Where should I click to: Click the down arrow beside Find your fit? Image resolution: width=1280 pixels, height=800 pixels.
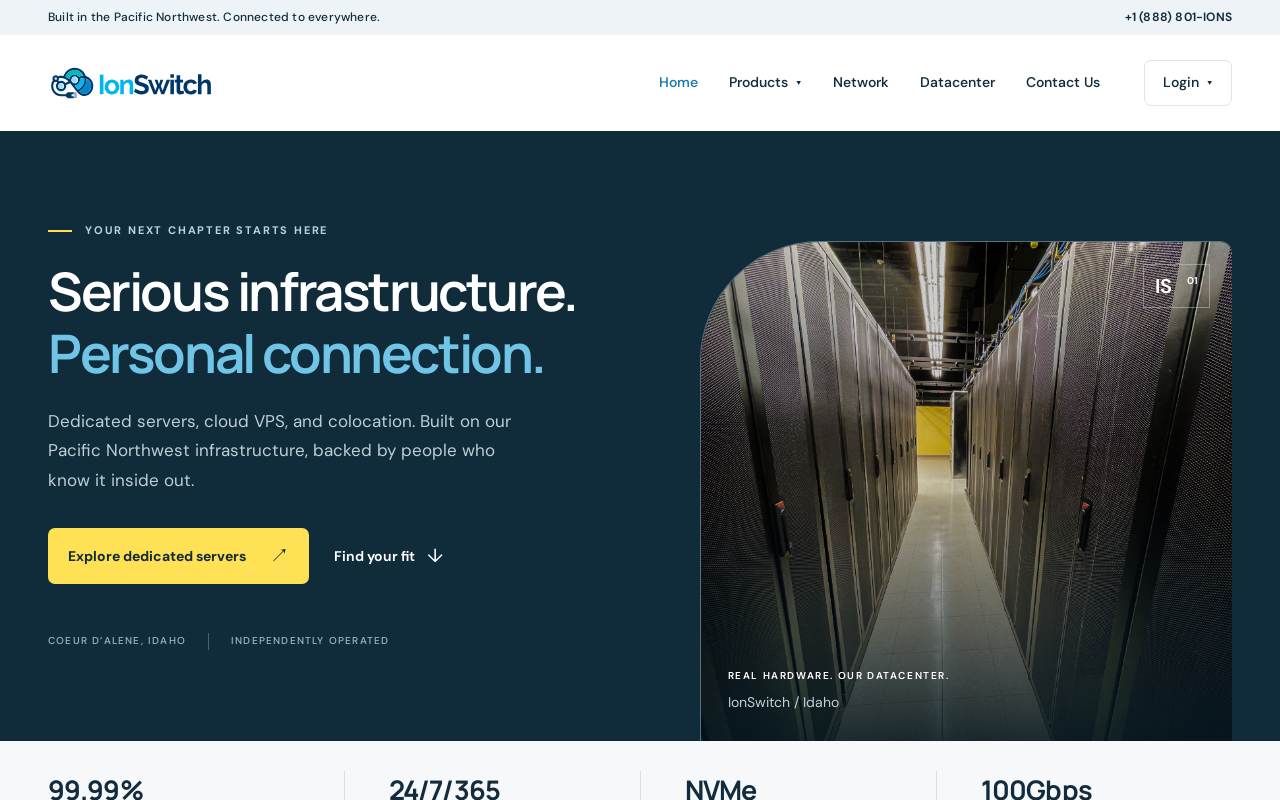pos(435,556)
